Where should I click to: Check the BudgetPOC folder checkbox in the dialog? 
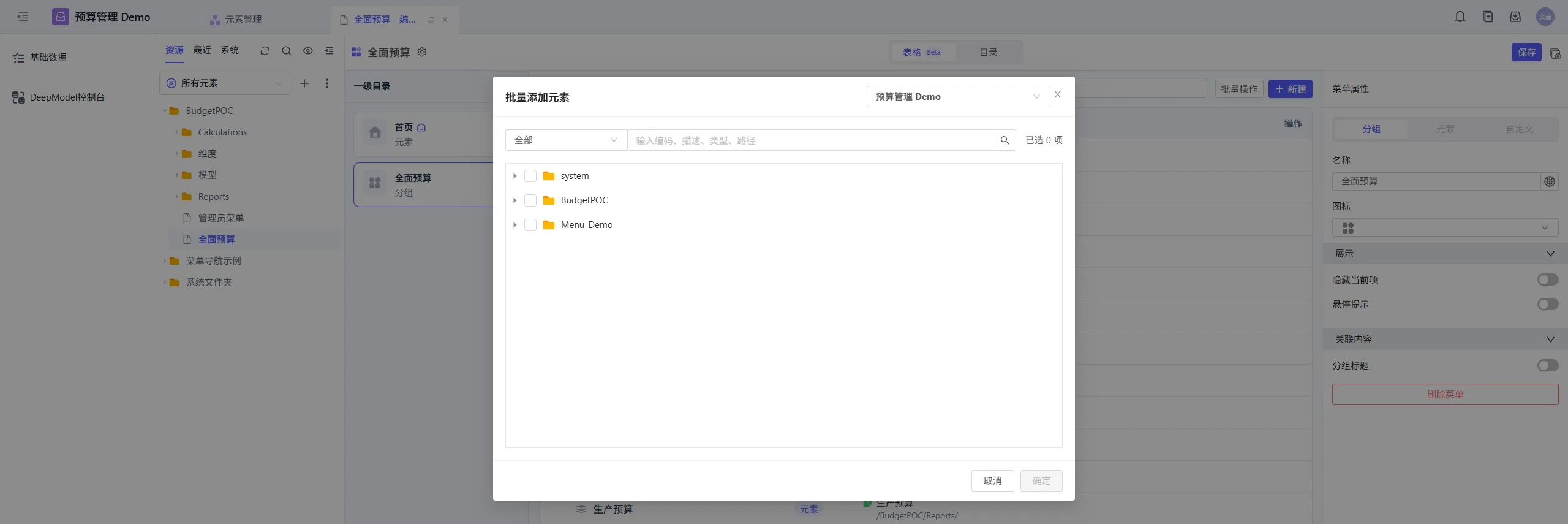530,200
